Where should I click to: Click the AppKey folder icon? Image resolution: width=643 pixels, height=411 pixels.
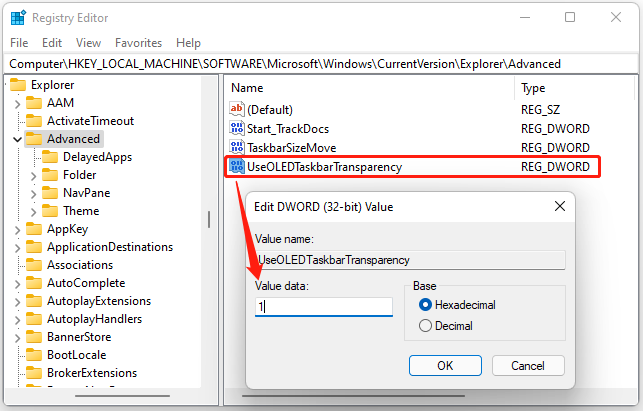point(34,229)
